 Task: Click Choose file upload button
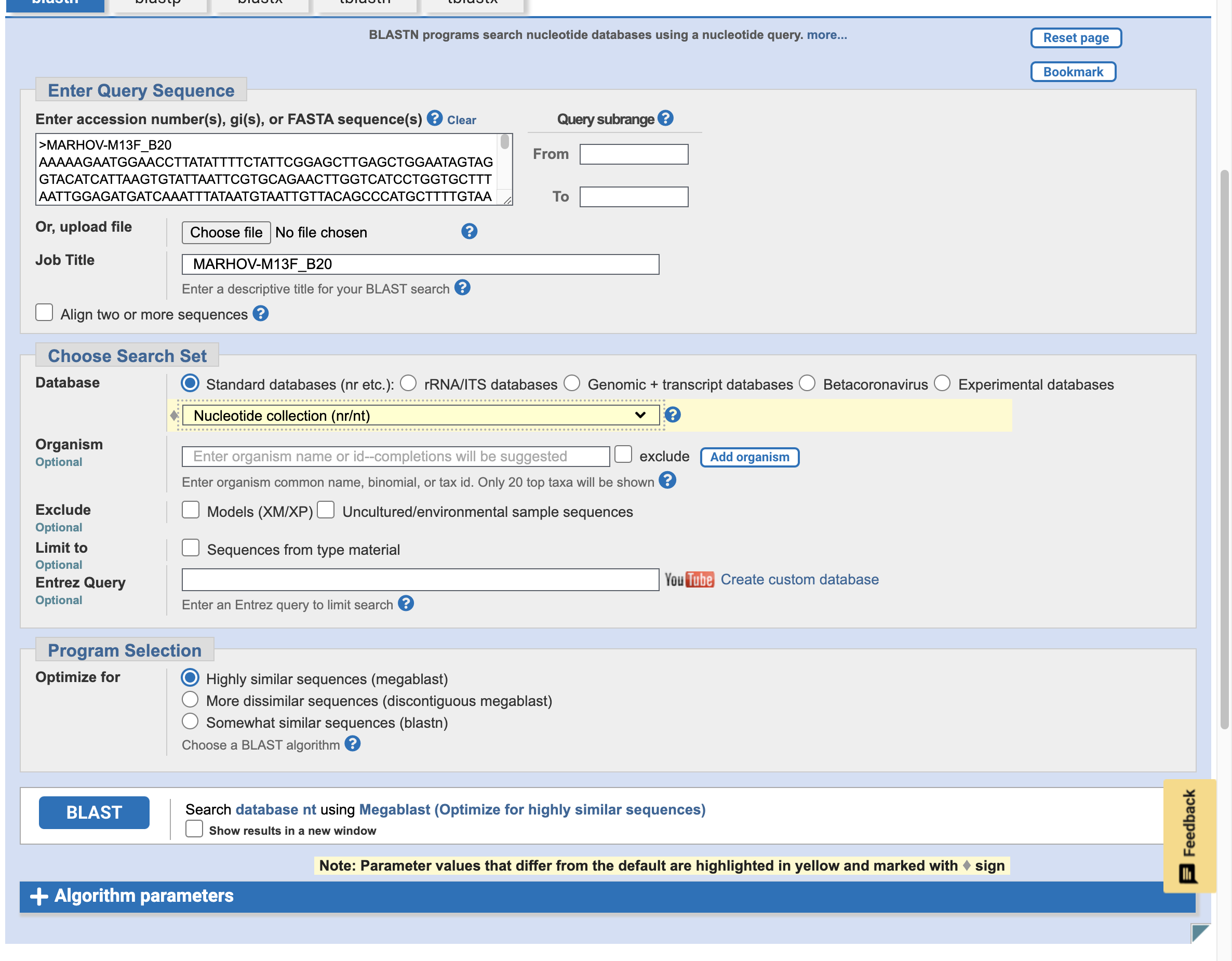click(226, 233)
